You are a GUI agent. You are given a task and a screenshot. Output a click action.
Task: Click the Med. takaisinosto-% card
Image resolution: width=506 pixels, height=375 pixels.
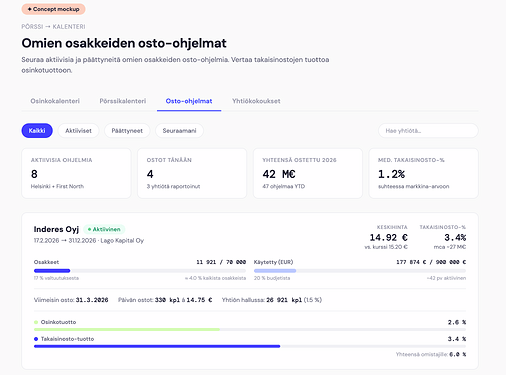[x=423, y=173]
